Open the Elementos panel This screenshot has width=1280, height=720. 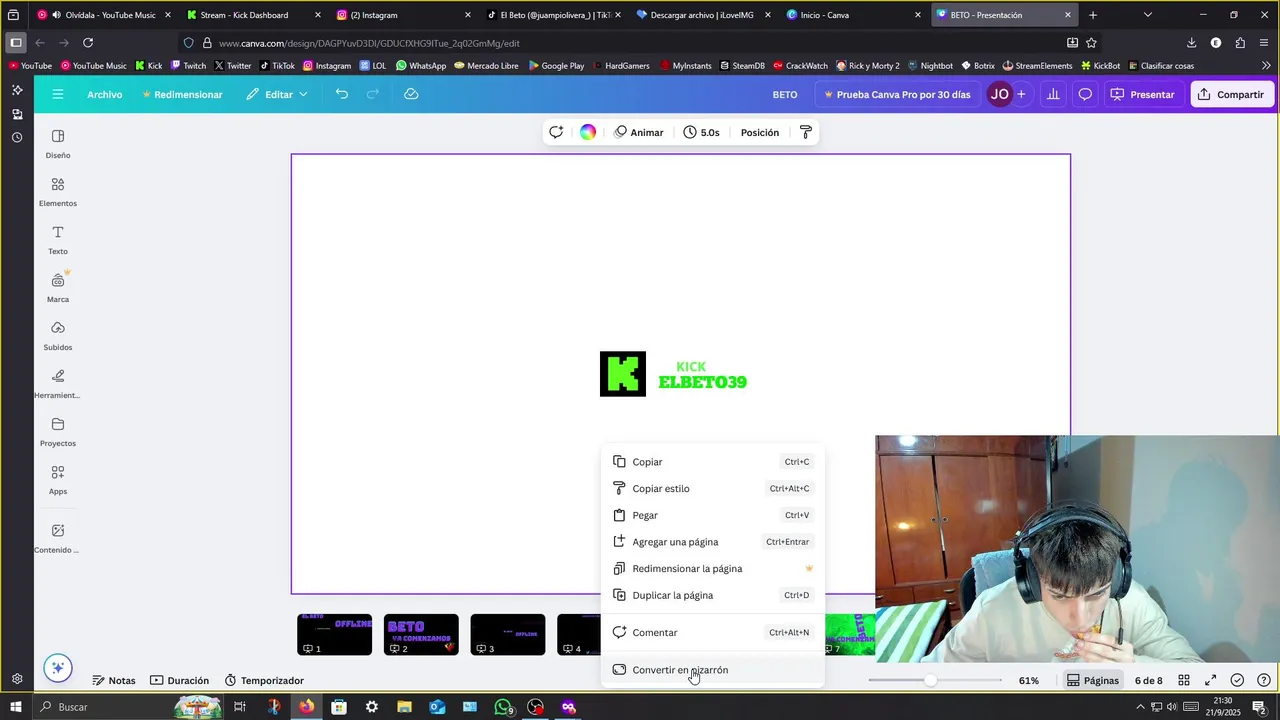click(x=58, y=192)
